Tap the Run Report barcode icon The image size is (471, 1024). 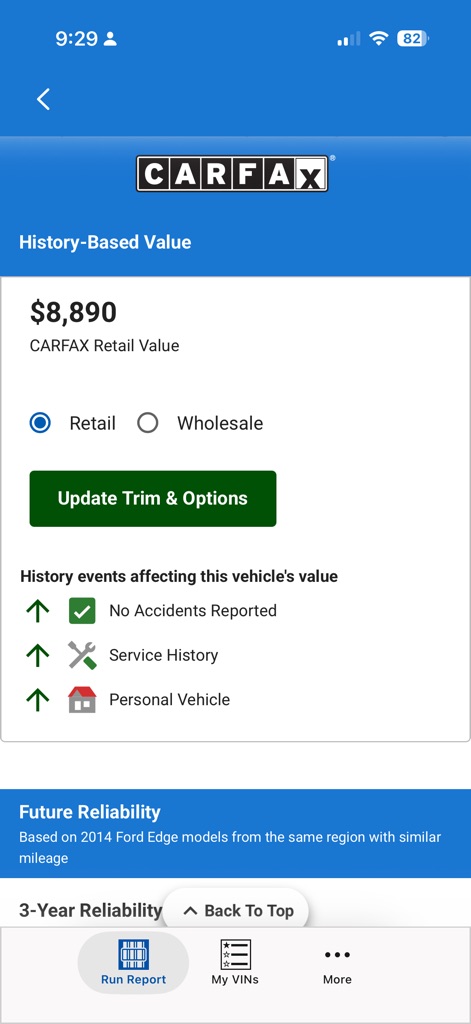[133, 955]
